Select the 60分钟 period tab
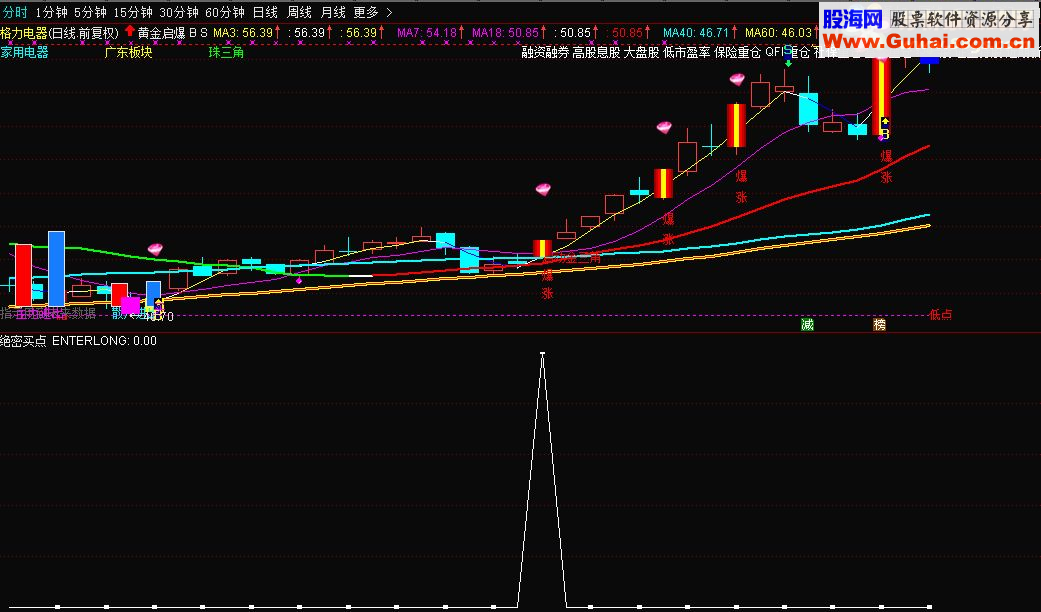The image size is (1041, 612). coord(224,12)
